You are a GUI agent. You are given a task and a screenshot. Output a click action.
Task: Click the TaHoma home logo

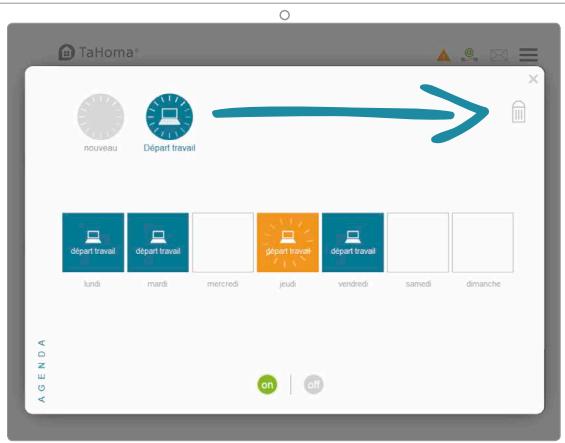(98, 53)
